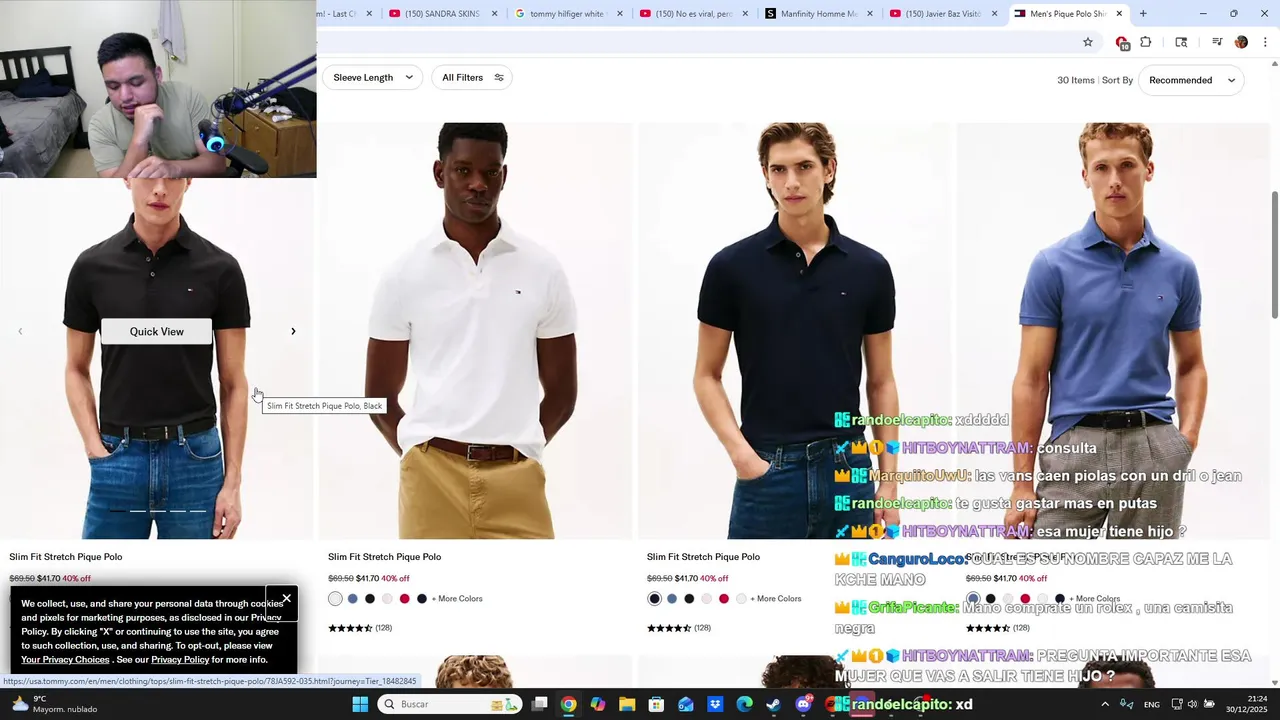This screenshot has width=1280, height=720.
Task: Show hidden system tray icons chevron
Action: (1105, 704)
